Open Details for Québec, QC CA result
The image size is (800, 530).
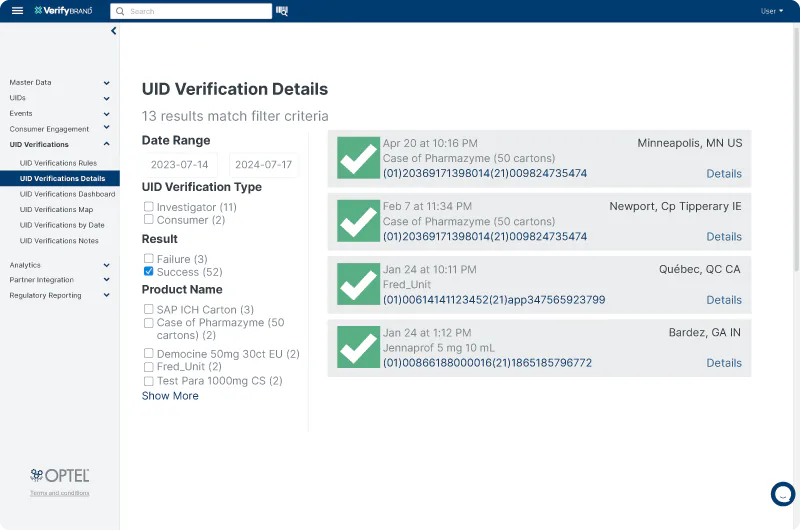click(x=723, y=300)
